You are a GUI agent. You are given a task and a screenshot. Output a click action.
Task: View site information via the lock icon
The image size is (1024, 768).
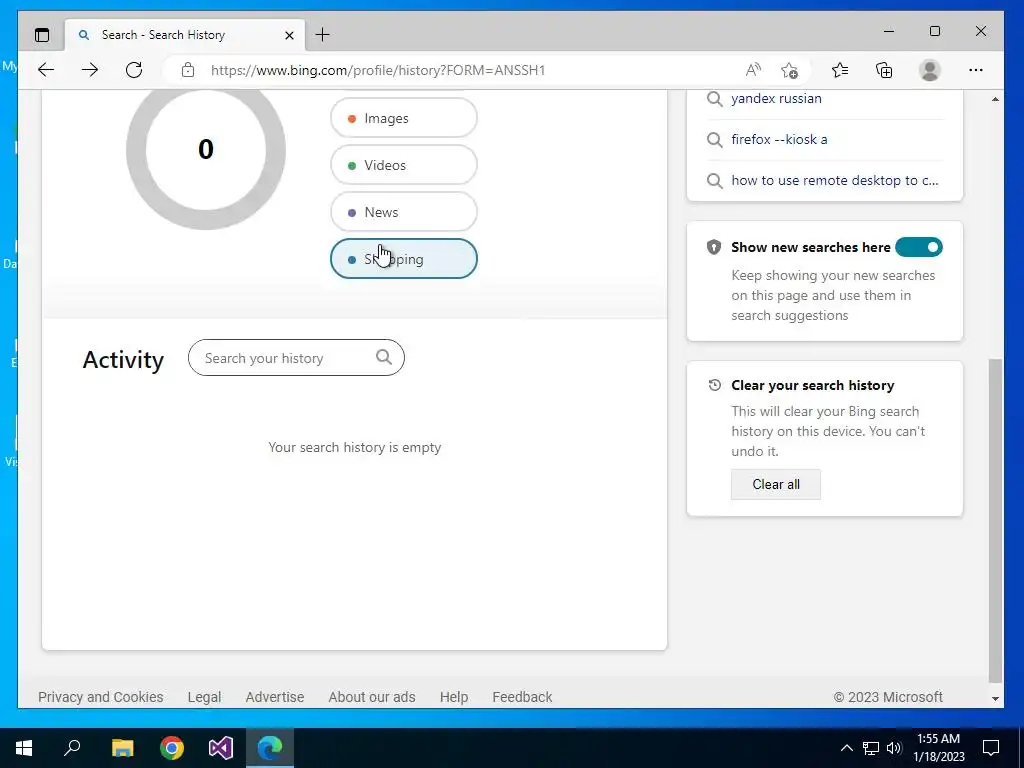click(x=188, y=70)
